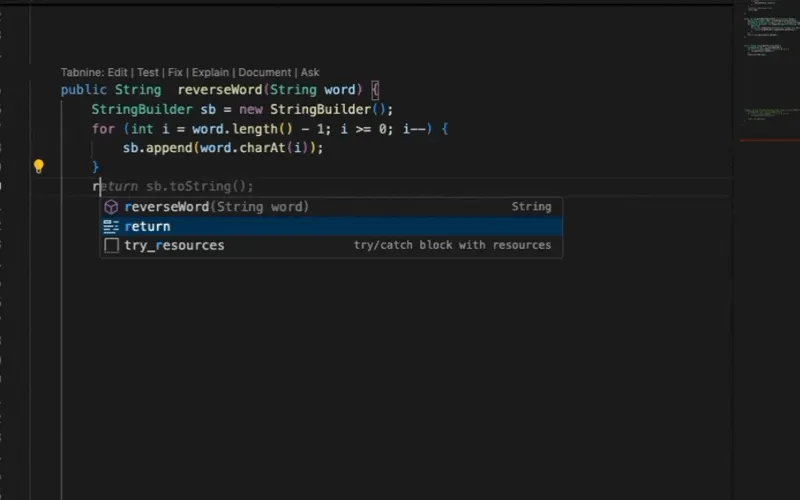Screen dimensions: 800x500
Task: Open Tabnine Edit code lens
Action: pyautogui.click(x=117, y=72)
